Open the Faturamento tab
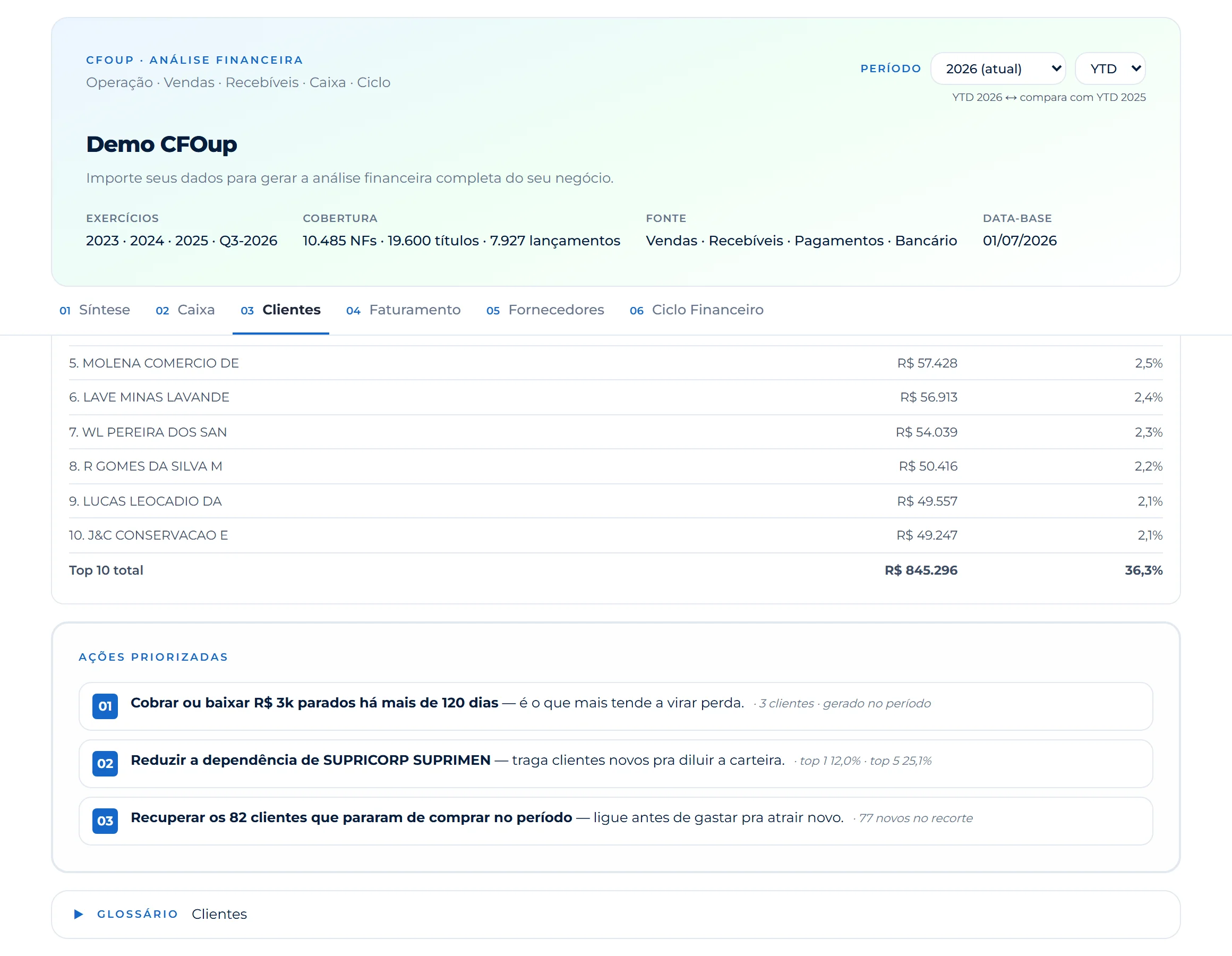The image size is (1232, 956). pos(404,310)
